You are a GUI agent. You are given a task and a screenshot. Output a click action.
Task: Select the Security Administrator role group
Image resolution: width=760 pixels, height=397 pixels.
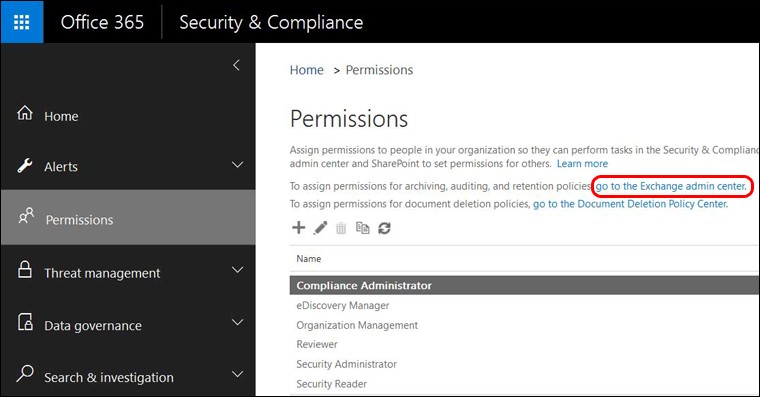click(x=347, y=364)
